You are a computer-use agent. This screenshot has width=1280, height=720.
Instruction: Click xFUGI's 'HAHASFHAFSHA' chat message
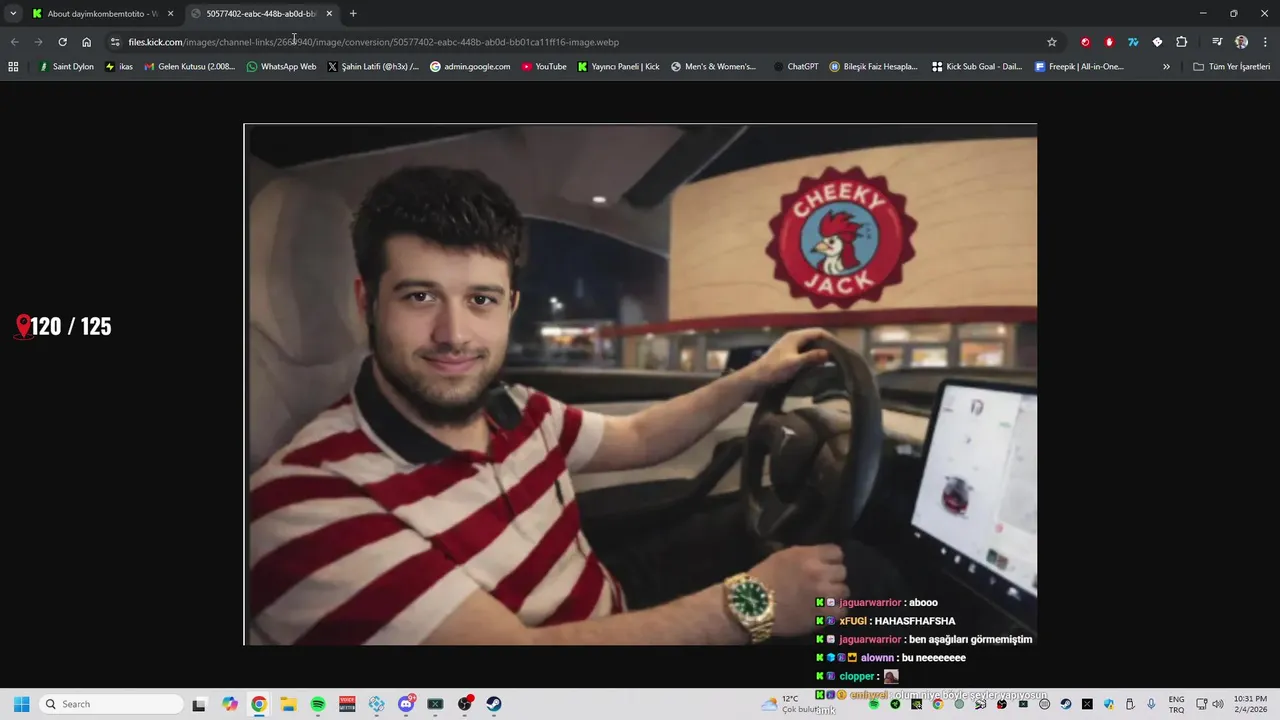click(885, 621)
